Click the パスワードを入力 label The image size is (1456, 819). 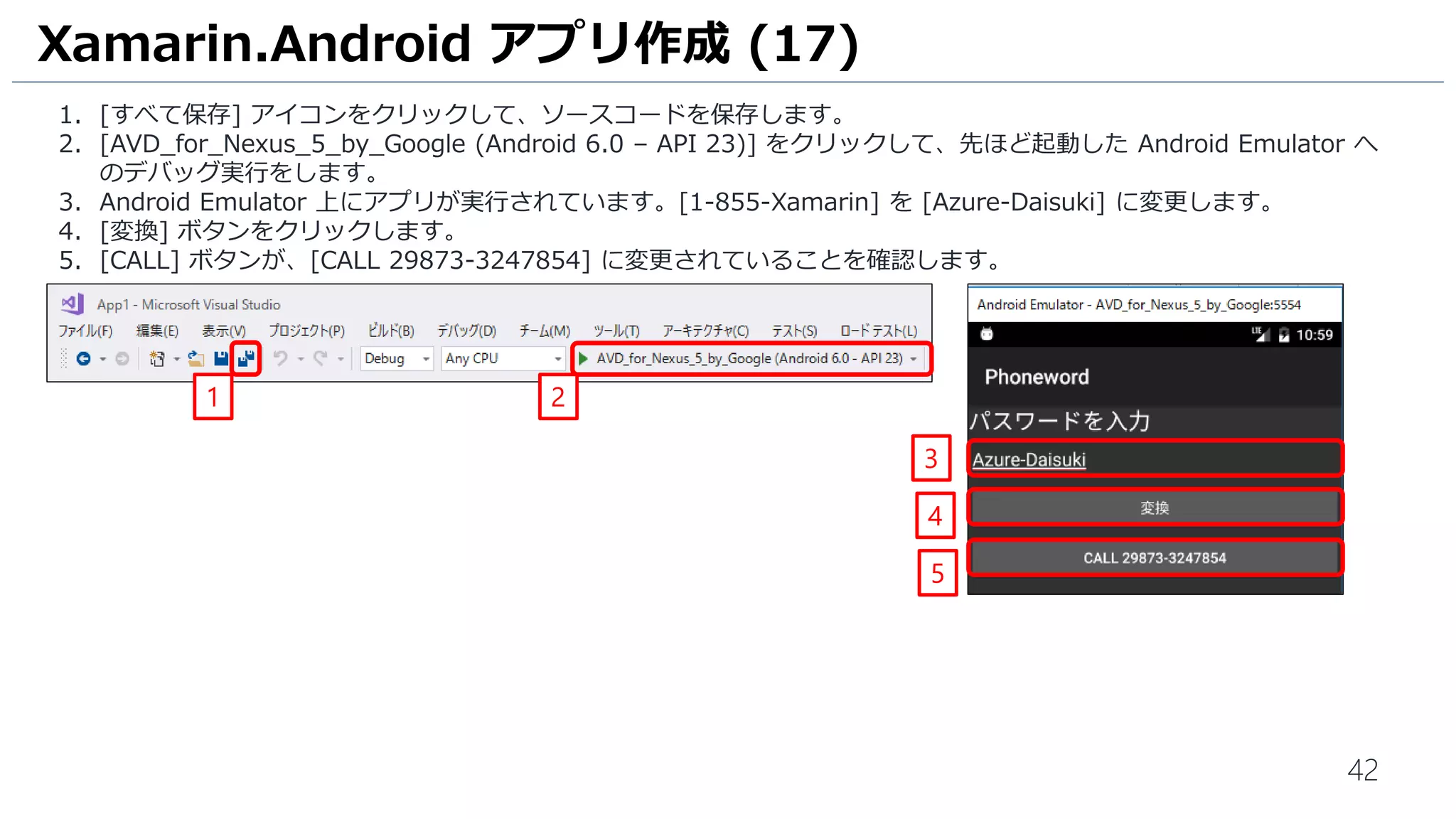tap(1059, 421)
